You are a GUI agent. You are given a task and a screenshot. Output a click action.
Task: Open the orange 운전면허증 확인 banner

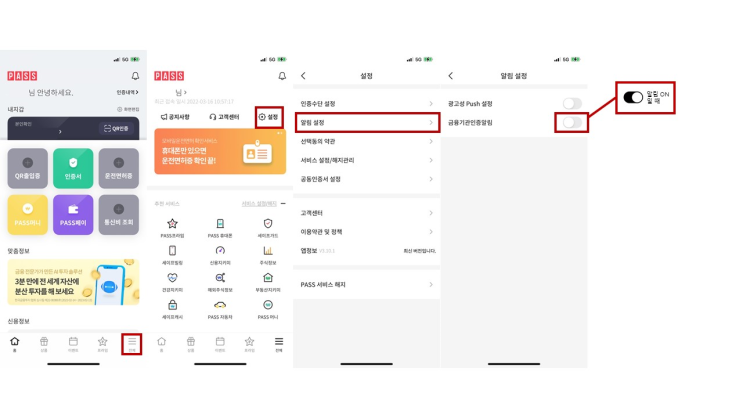point(220,152)
